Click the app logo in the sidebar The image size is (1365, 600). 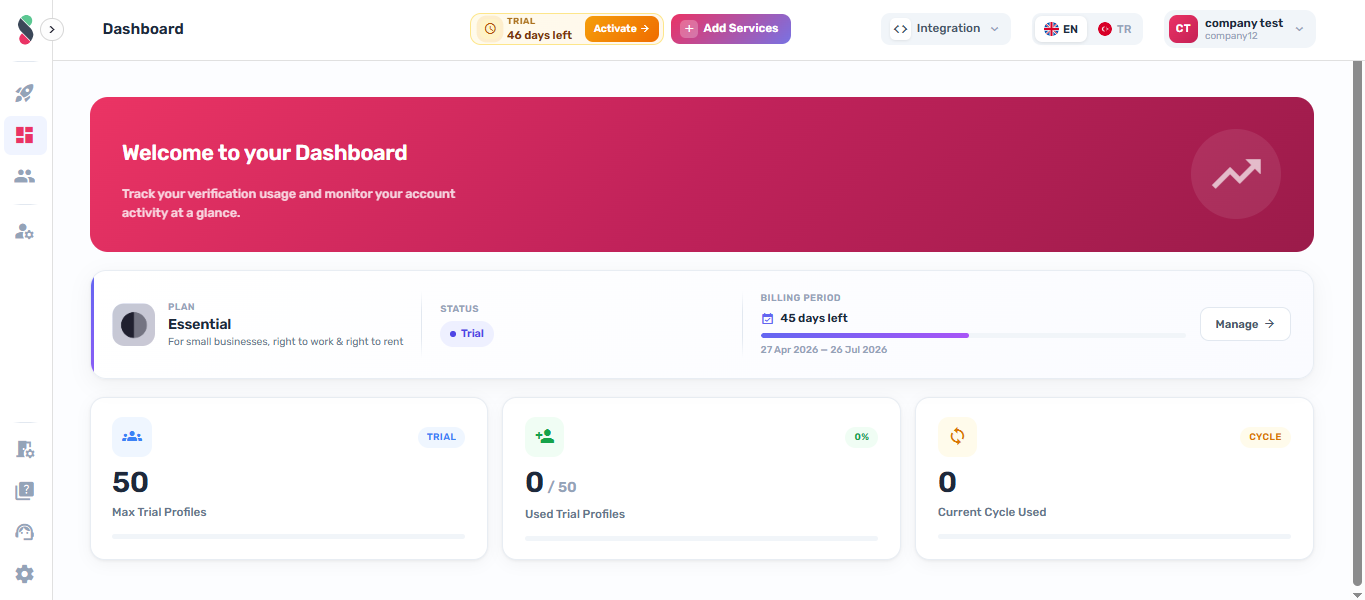[25, 29]
